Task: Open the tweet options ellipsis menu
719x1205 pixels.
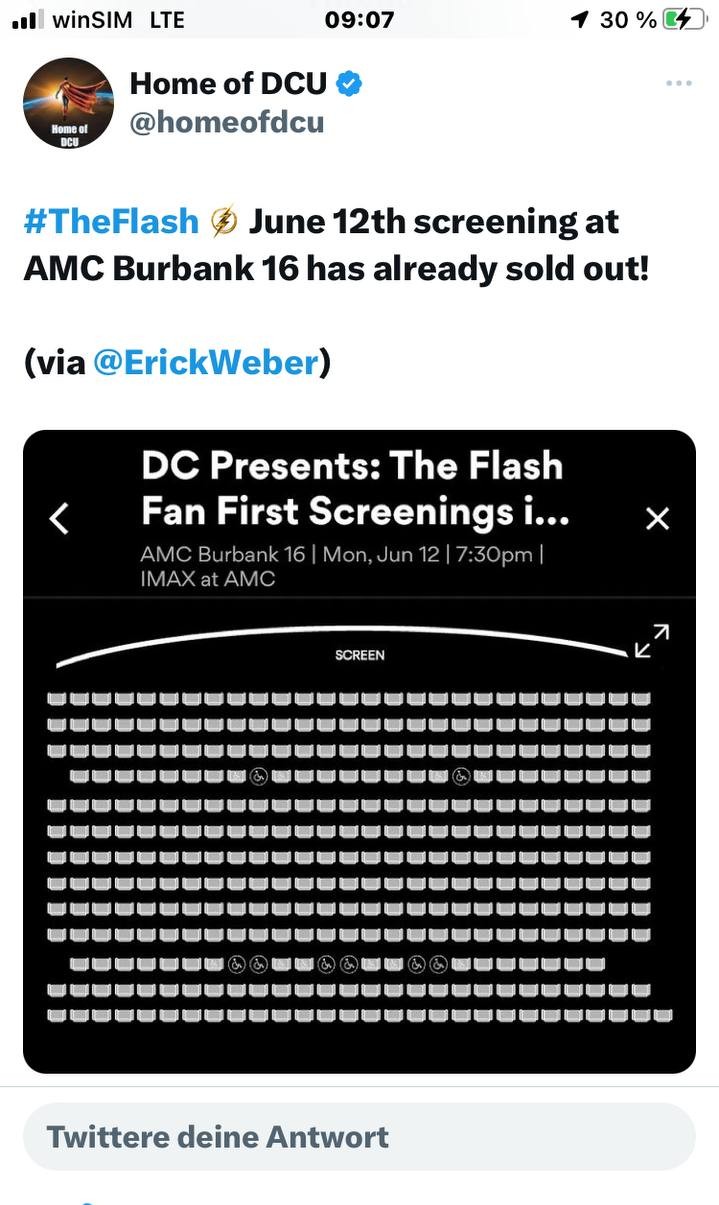Action: (678, 84)
